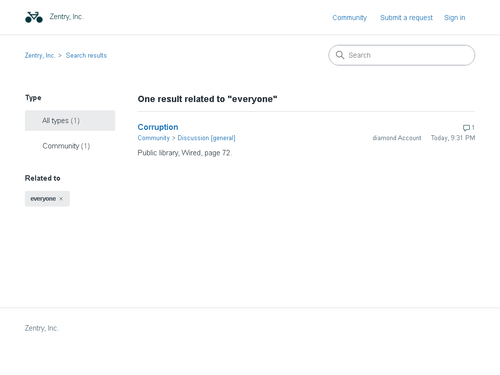Open Submit a request page
500x375 pixels.
coord(406,18)
